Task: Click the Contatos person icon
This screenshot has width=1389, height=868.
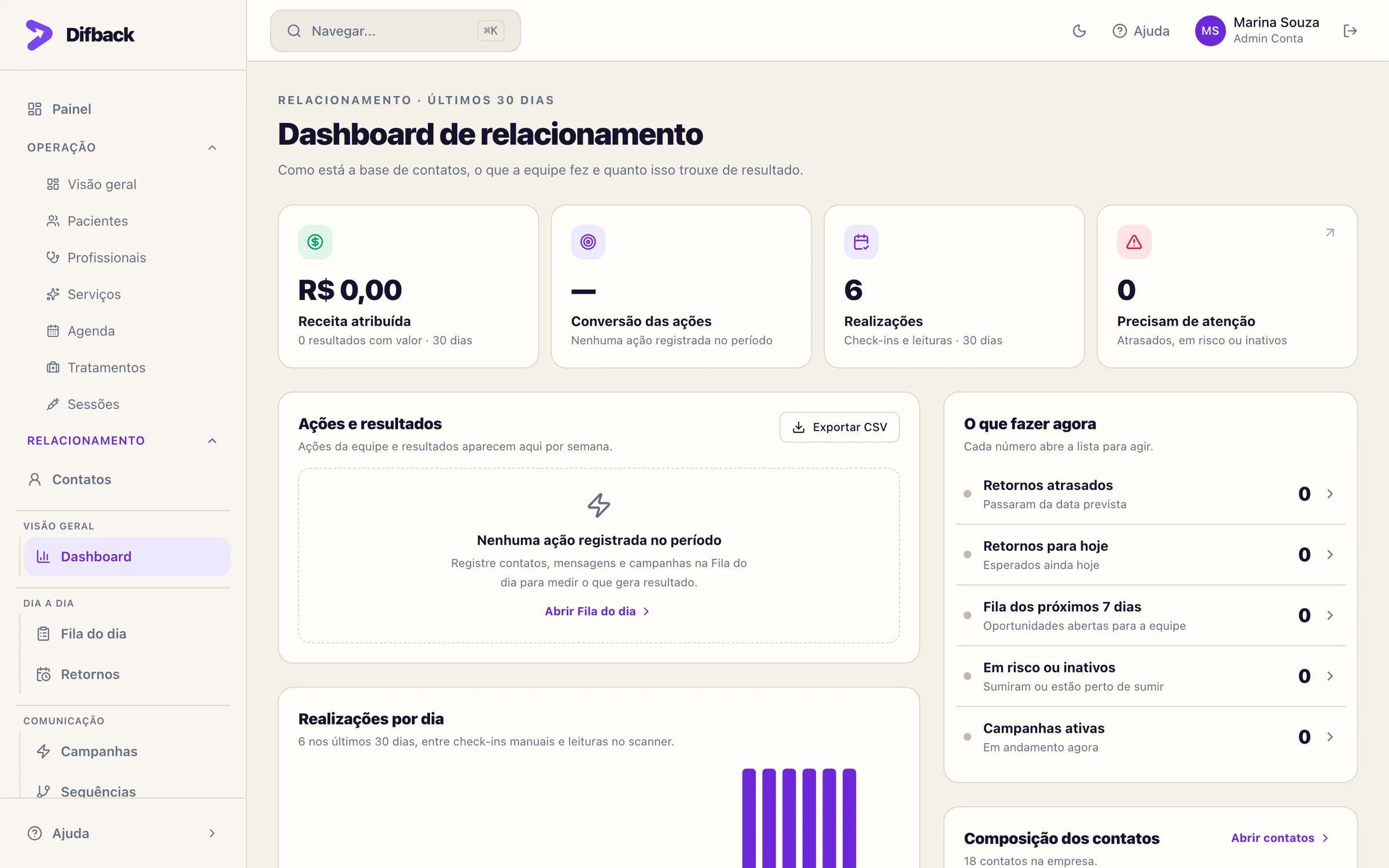Action: tap(35, 479)
